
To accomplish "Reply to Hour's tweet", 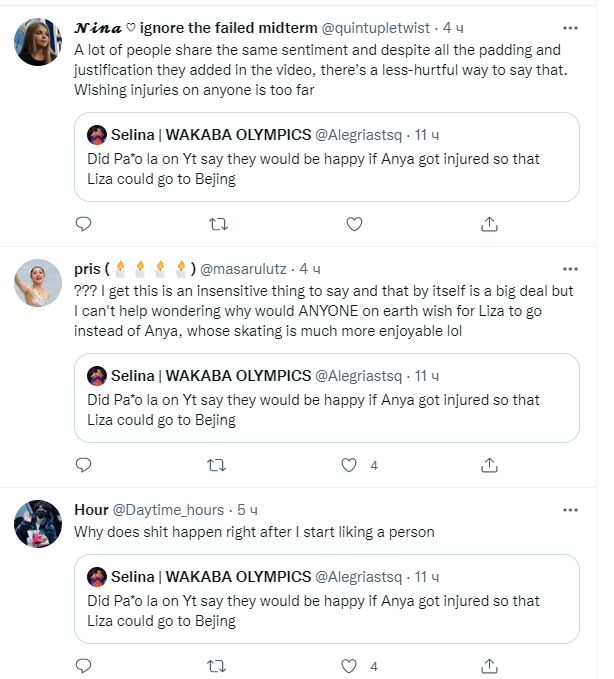I will coord(84,665).
